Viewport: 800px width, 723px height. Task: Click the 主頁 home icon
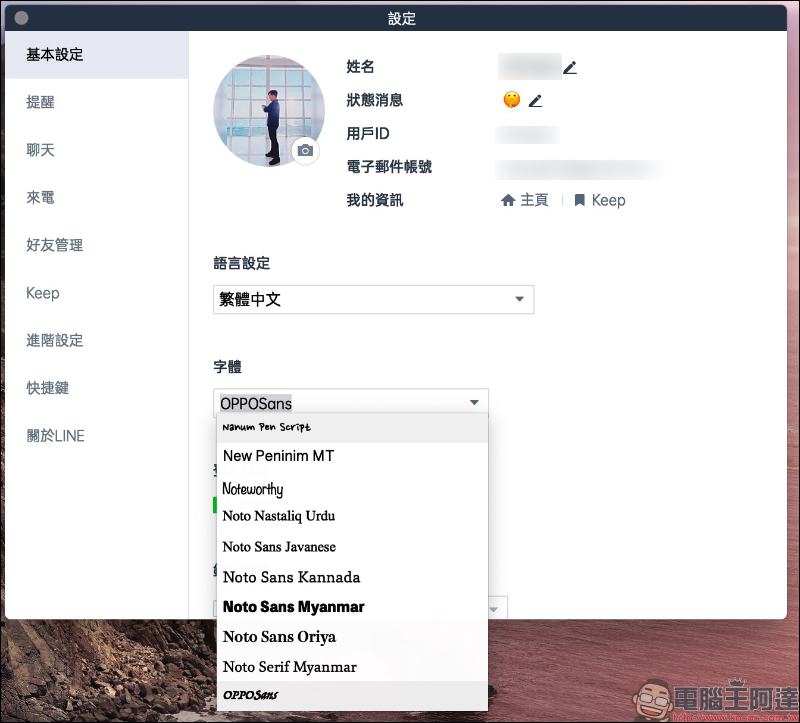[508, 200]
